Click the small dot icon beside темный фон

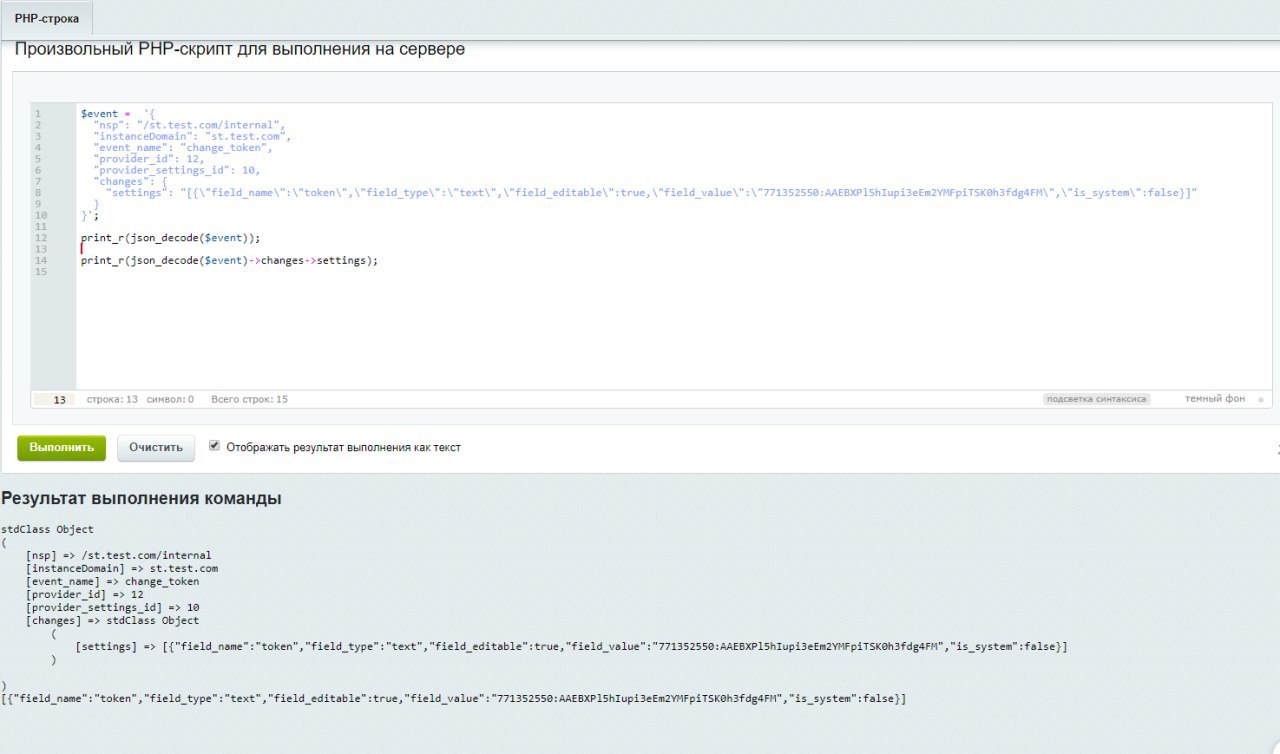click(1260, 400)
